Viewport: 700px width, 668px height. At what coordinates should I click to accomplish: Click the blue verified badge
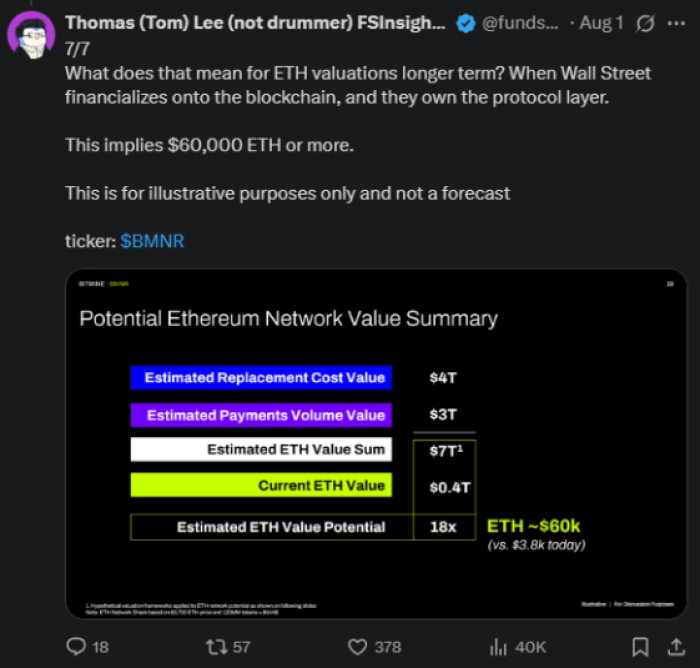point(466,24)
